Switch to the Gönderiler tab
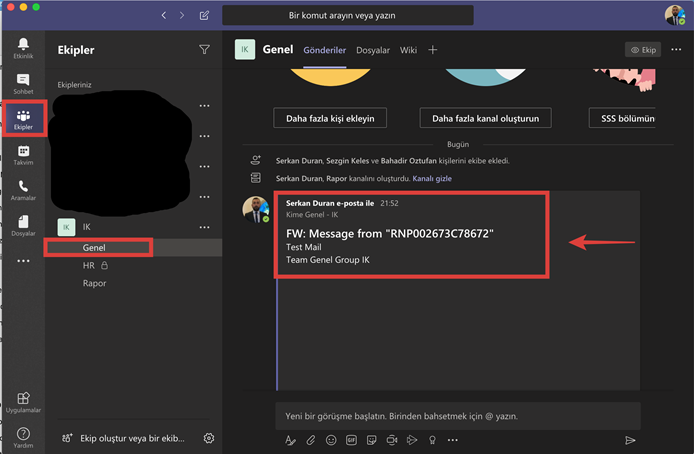This screenshot has height=454, width=694. [x=324, y=50]
